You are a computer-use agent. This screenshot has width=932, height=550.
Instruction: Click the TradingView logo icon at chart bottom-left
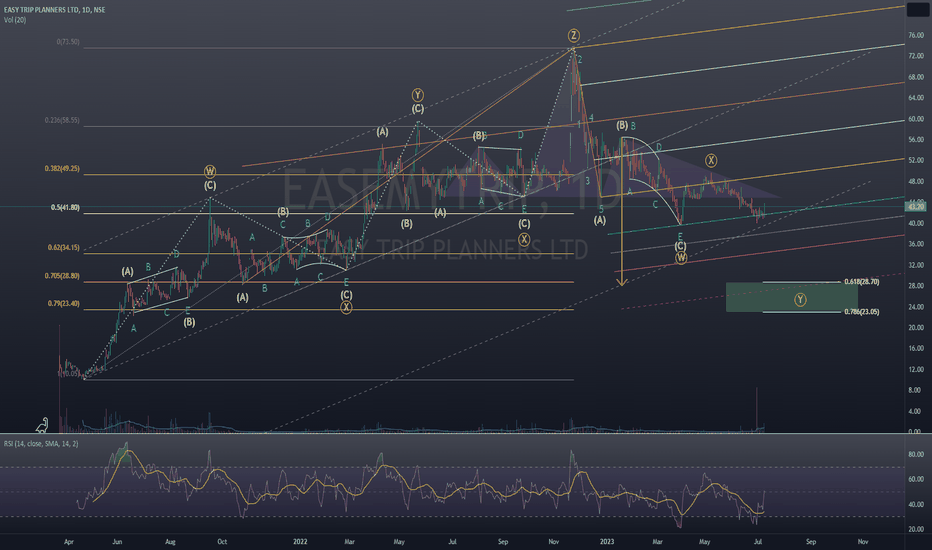[x=42, y=425]
